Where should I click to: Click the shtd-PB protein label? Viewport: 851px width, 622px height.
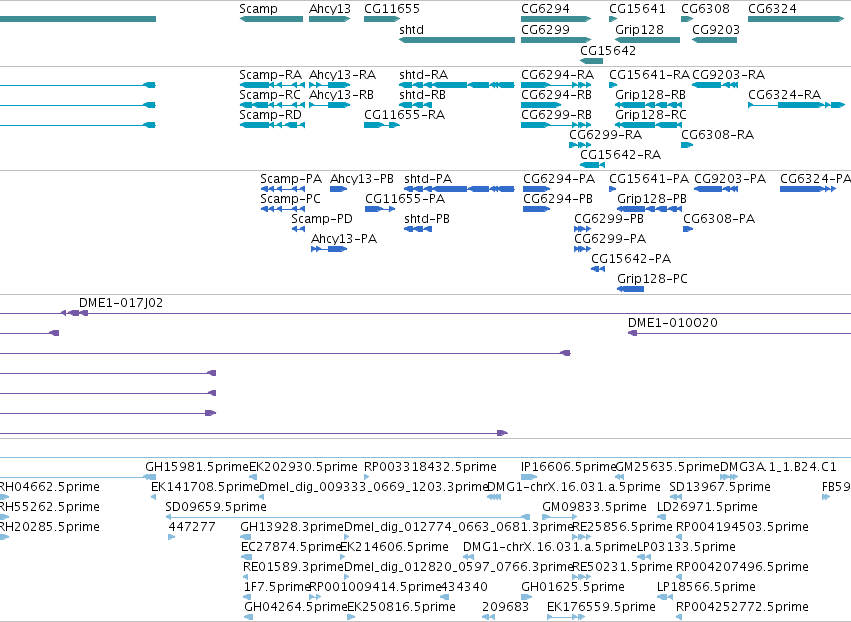tap(427, 219)
